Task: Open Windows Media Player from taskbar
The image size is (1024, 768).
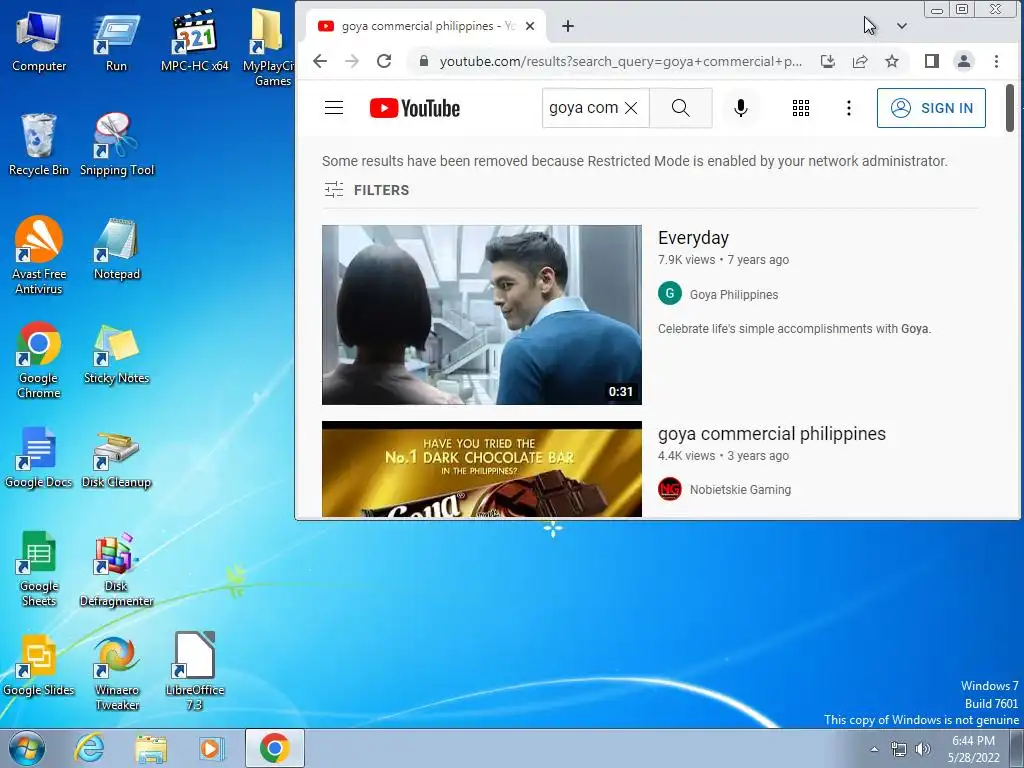Action: (x=211, y=748)
